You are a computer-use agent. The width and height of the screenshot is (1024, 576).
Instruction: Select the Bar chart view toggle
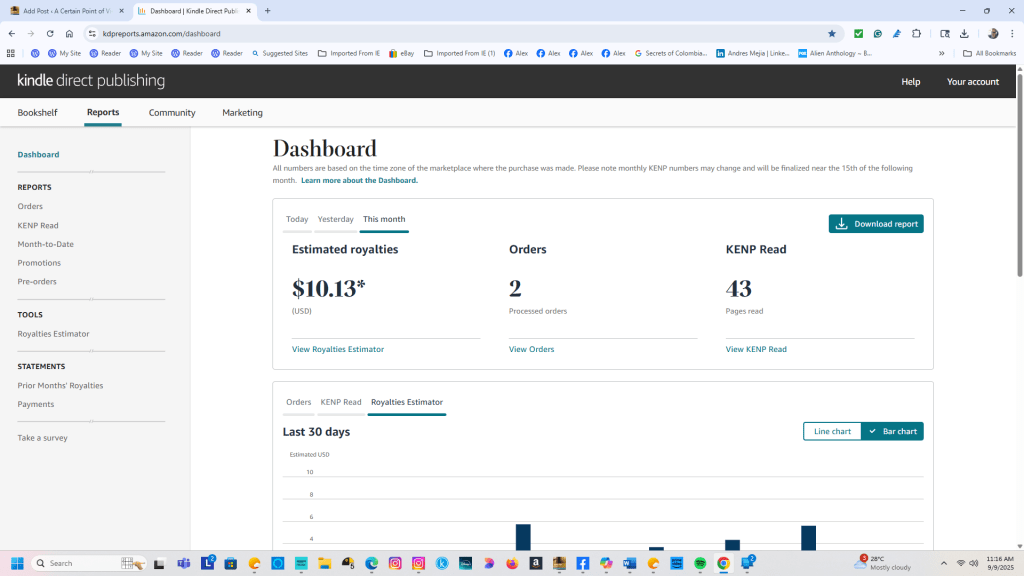pos(892,431)
